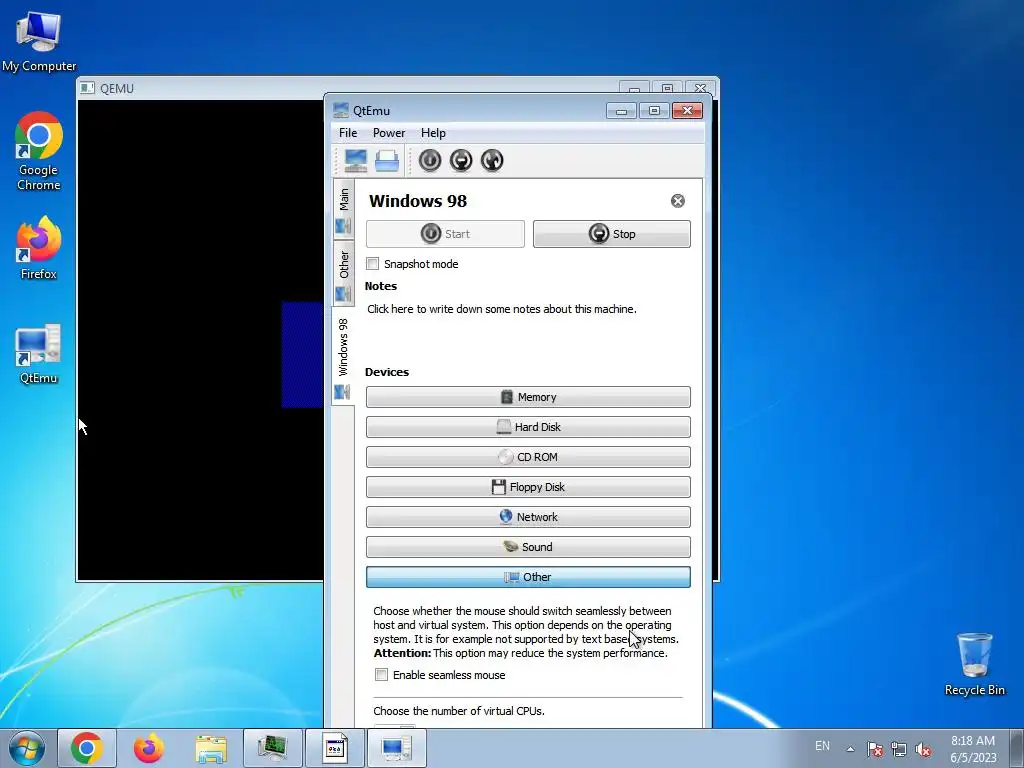This screenshot has height=768, width=1024.
Task: Click the QEMU window taskbar icon
Action: 335,748
